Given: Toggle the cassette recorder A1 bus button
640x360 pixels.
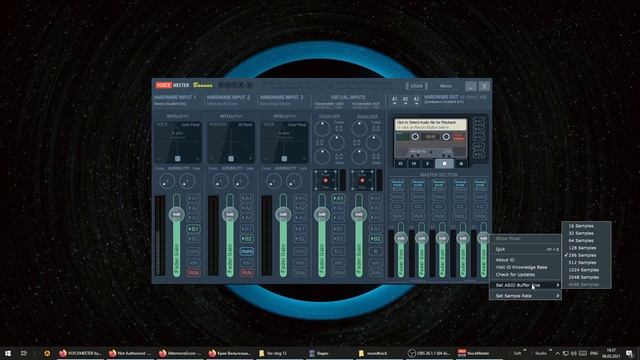Looking at the screenshot, I should coord(478,121).
